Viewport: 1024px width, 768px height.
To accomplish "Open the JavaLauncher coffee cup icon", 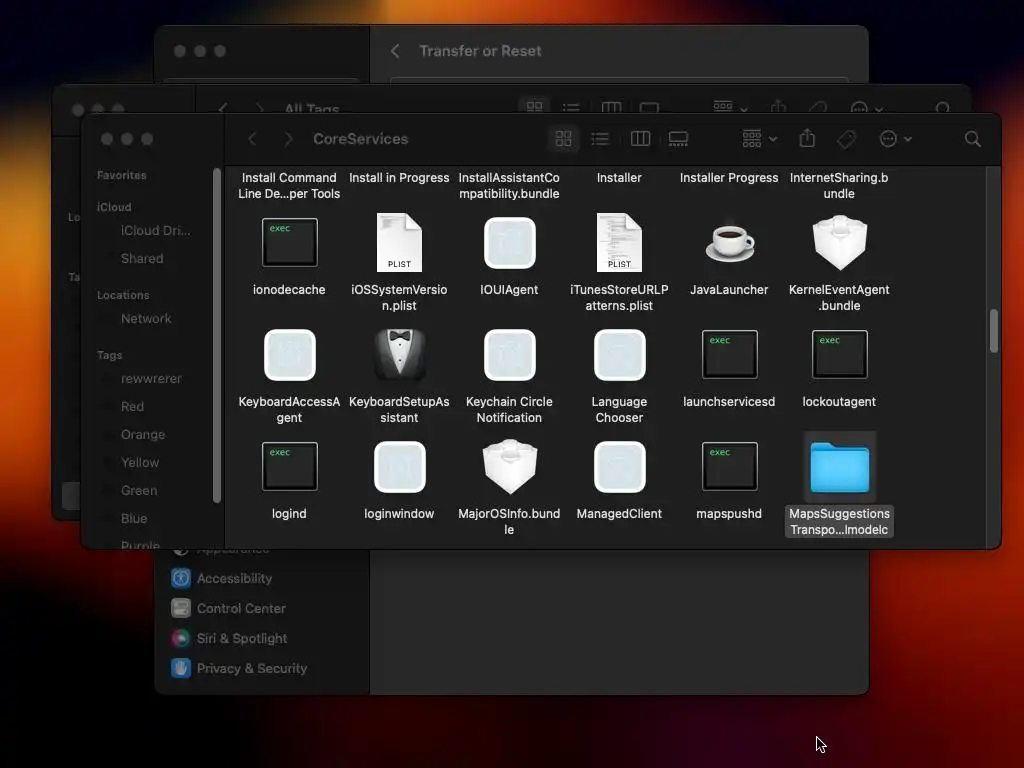I will click(729, 243).
